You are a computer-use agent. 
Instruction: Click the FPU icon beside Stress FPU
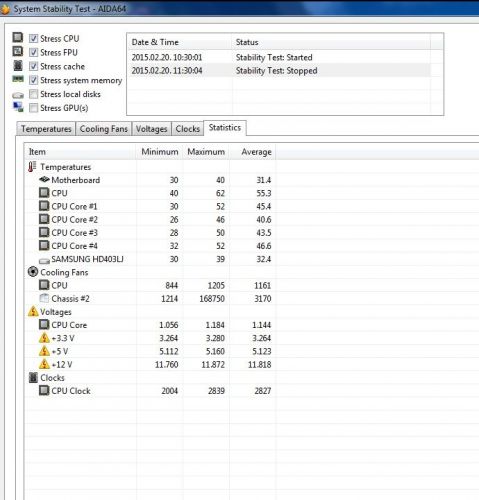pyautogui.click(x=18, y=51)
